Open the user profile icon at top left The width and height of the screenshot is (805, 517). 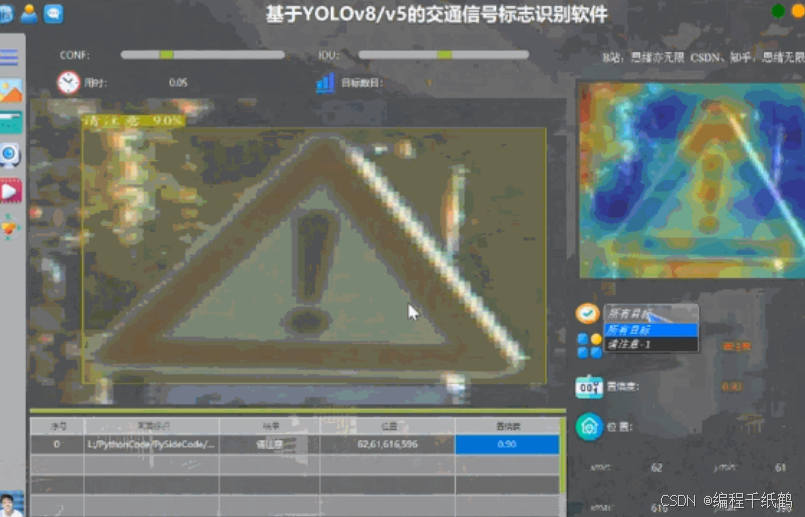coord(29,13)
